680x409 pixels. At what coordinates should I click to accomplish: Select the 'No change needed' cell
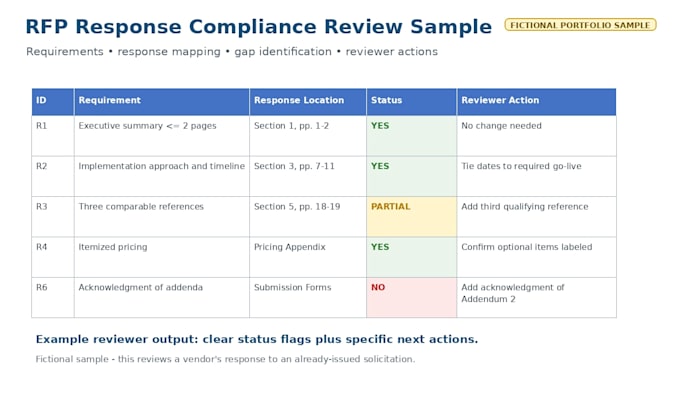536,136
